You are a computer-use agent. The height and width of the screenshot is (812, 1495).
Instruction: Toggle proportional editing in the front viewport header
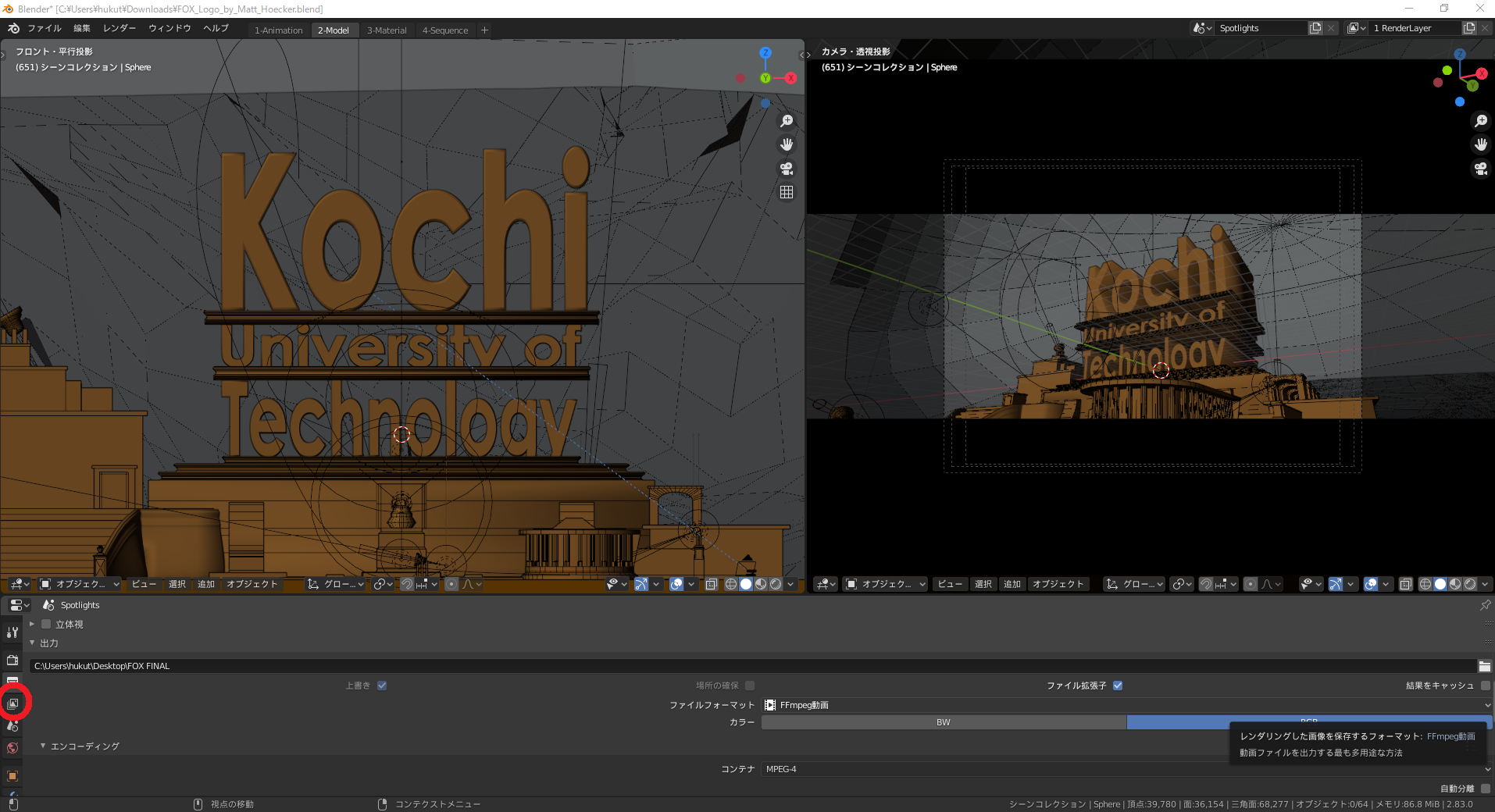[x=451, y=584]
